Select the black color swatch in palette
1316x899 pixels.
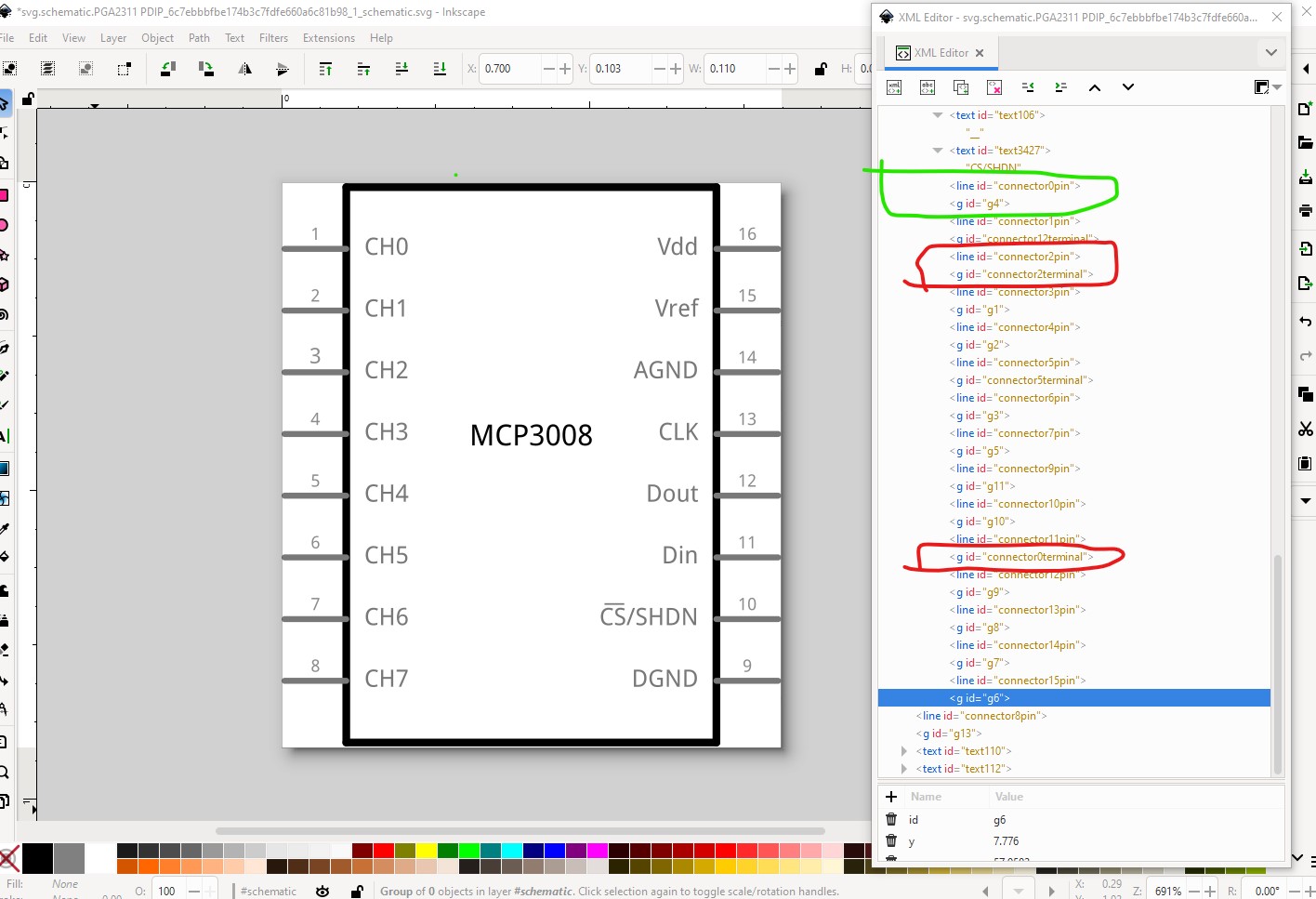37,858
